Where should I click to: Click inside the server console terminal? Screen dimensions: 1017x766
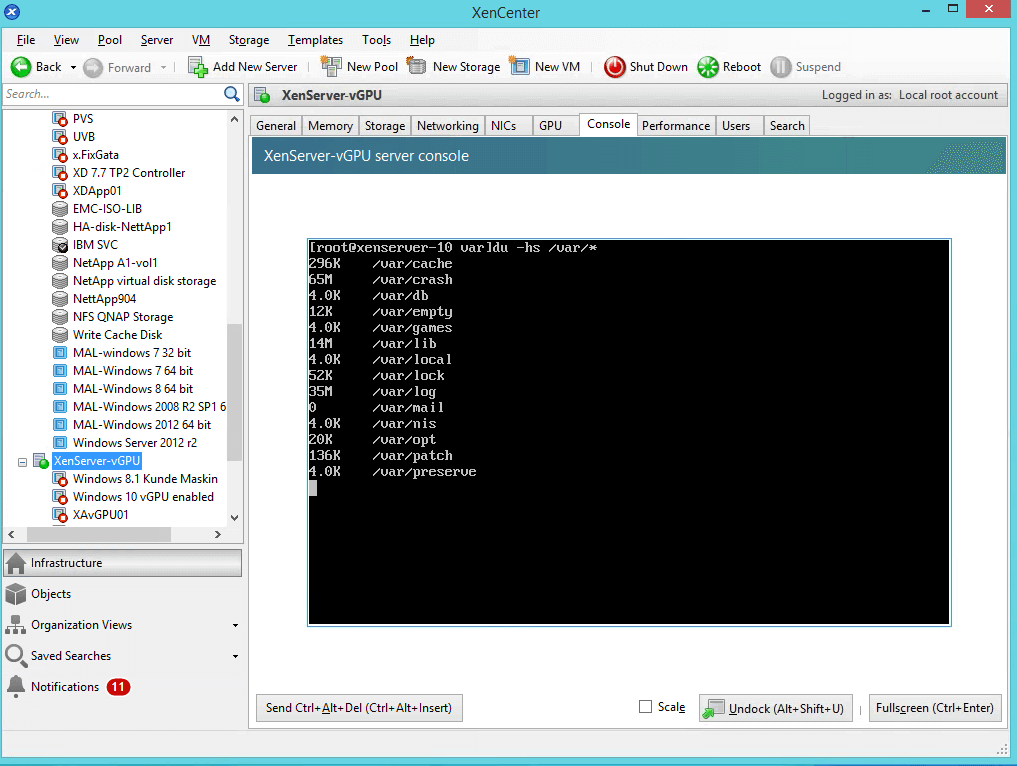tap(629, 432)
